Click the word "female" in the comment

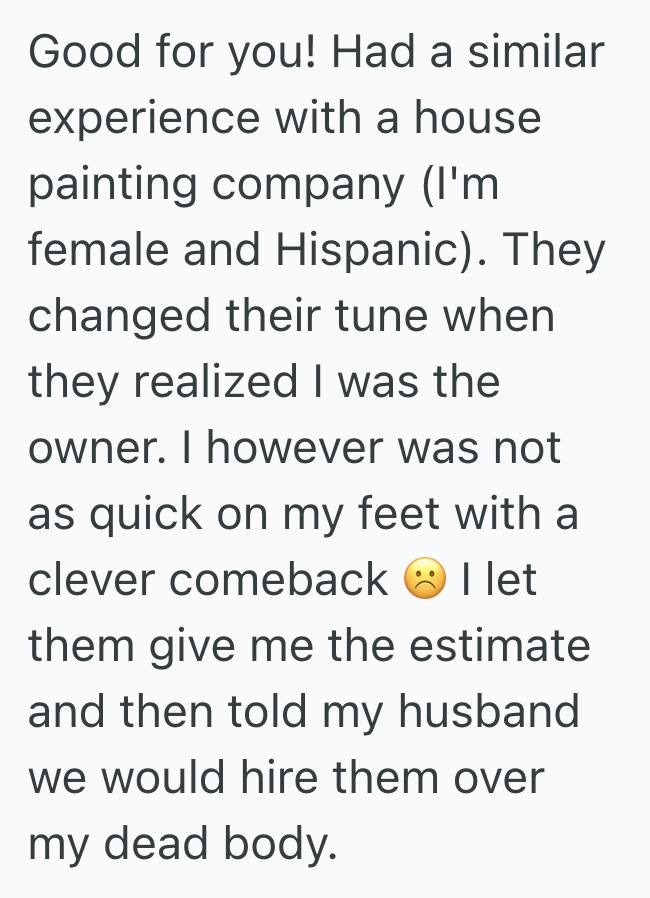tap(89, 251)
